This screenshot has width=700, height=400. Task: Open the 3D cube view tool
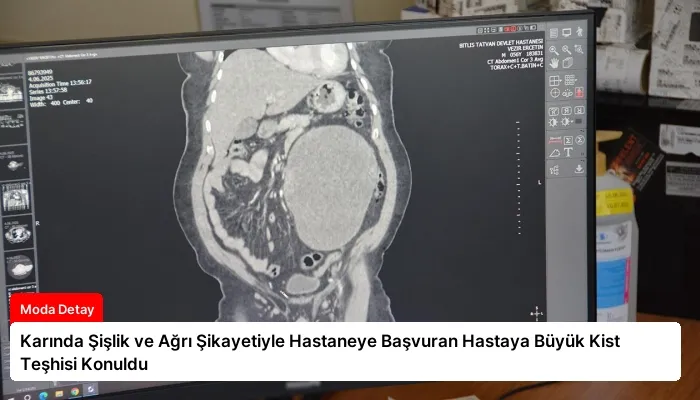pyautogui.click(x=567, y=63)
